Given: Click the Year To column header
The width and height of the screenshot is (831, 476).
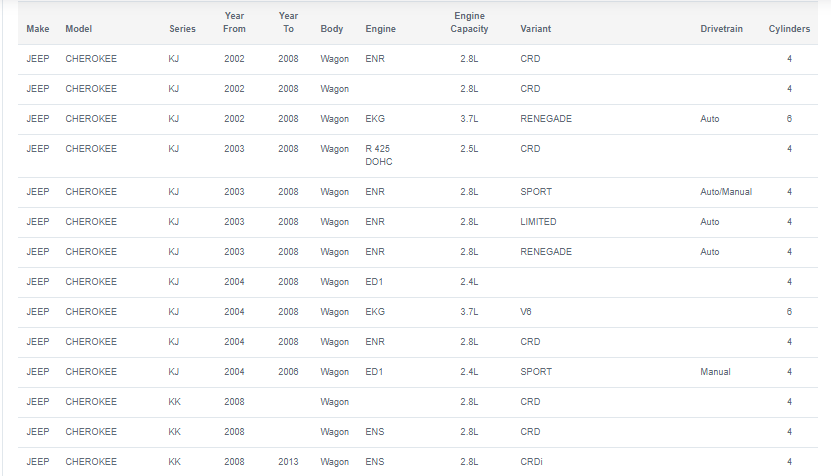Looking at the screenshot, I should pos(288,22).
